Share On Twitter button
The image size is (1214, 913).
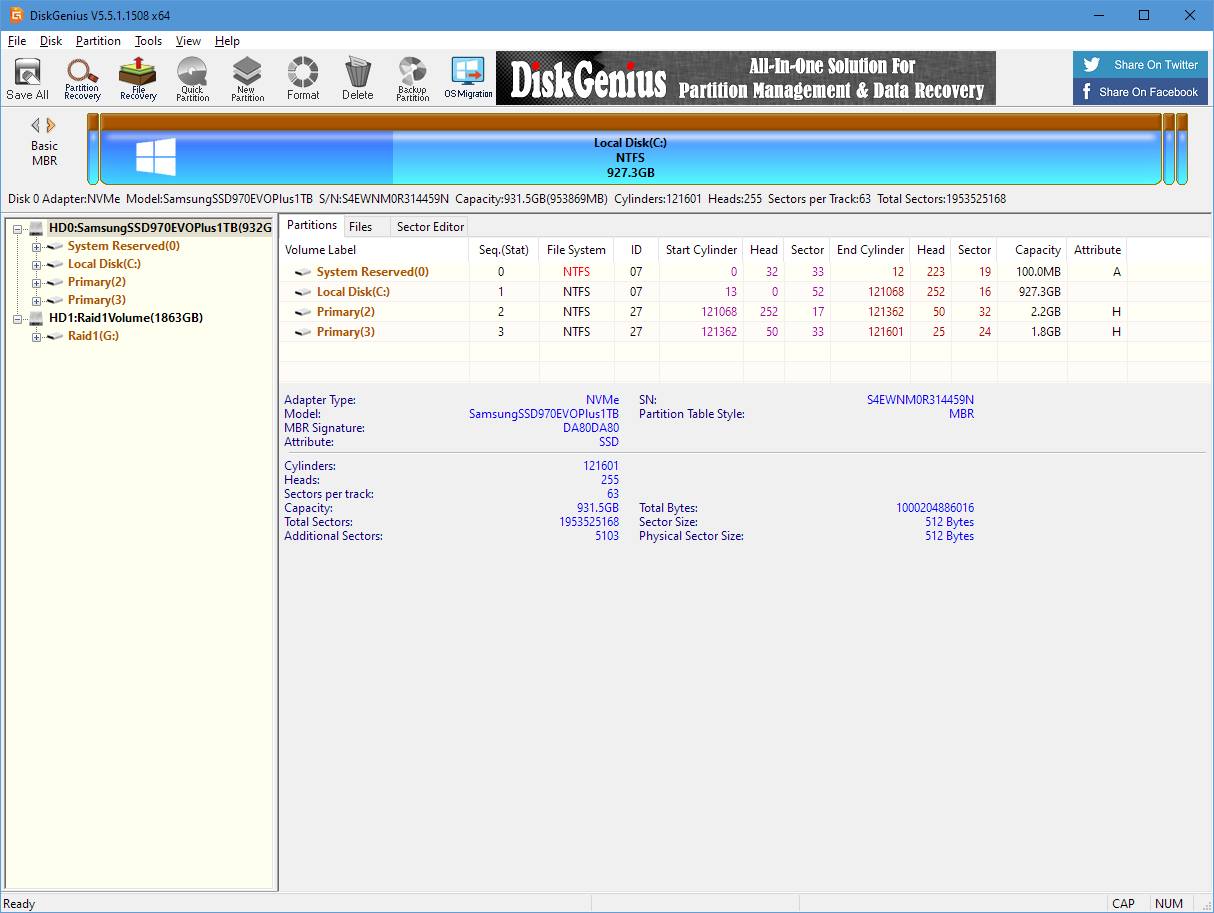(x=1140, y=65)
